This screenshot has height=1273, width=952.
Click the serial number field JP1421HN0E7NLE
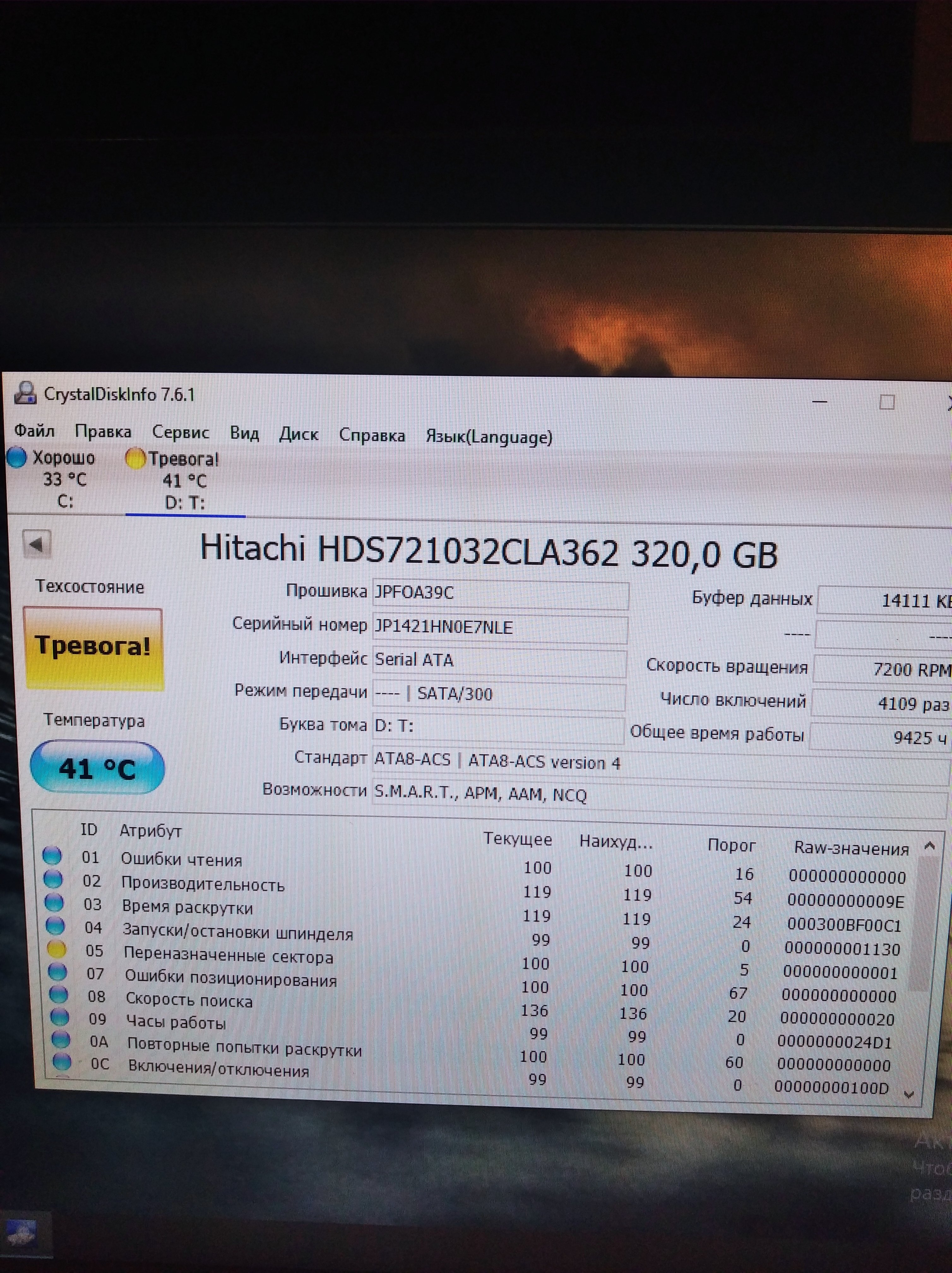(x=500, y=627)
